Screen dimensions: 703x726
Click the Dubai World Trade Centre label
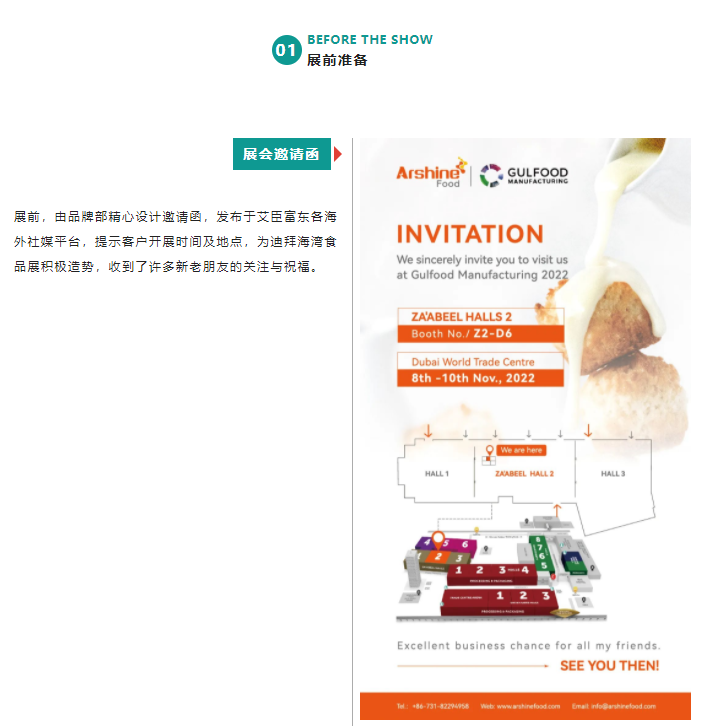(x=473, y=362)
